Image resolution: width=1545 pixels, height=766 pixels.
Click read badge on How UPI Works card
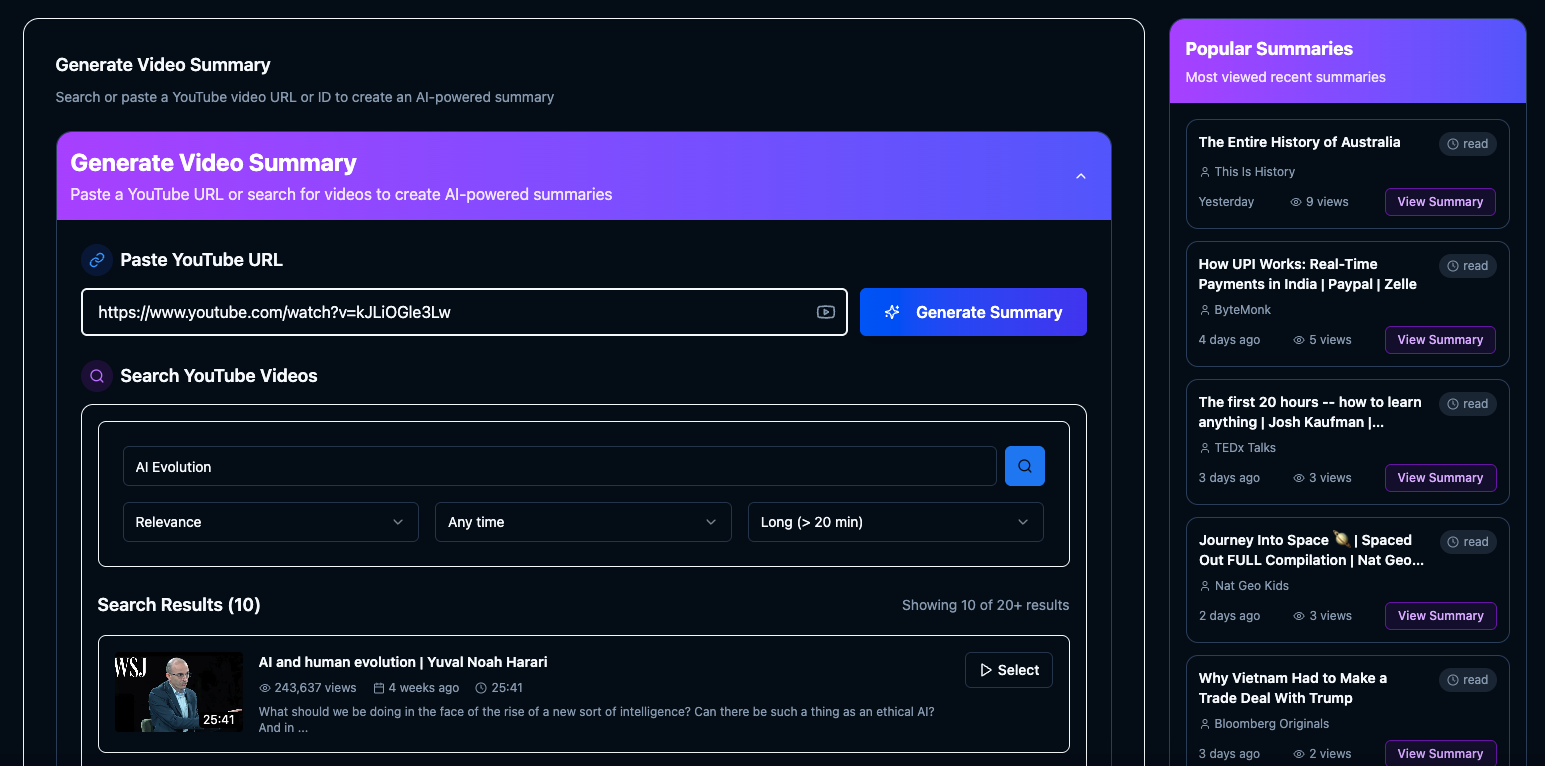point(1468,266)
